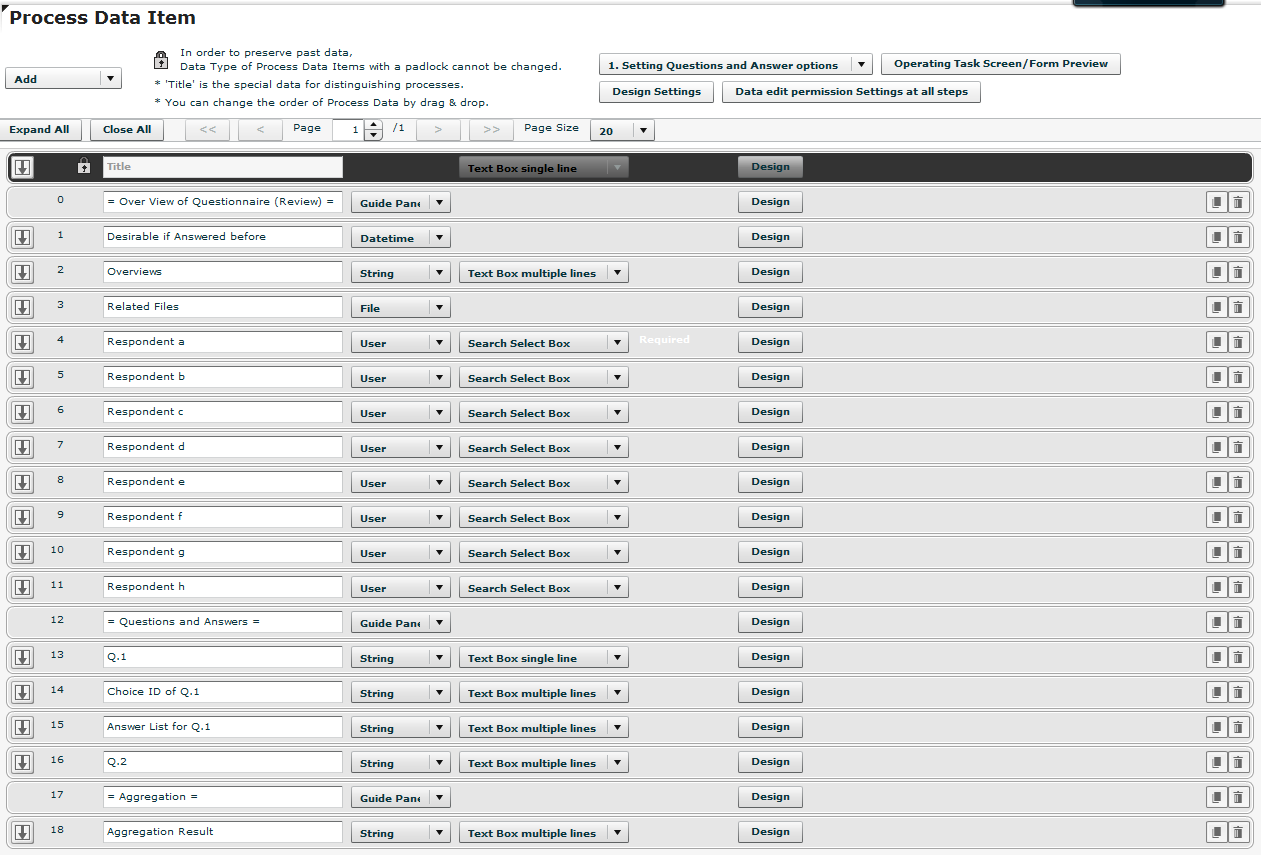This screenshot has height=855, width=1261.
Task: Click the page number up stepper arrow
Action: click(x=373, y=125)
